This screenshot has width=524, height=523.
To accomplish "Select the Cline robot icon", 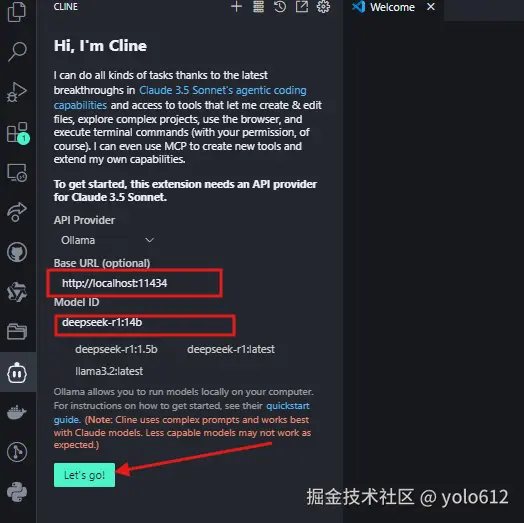I will [17, 373].
